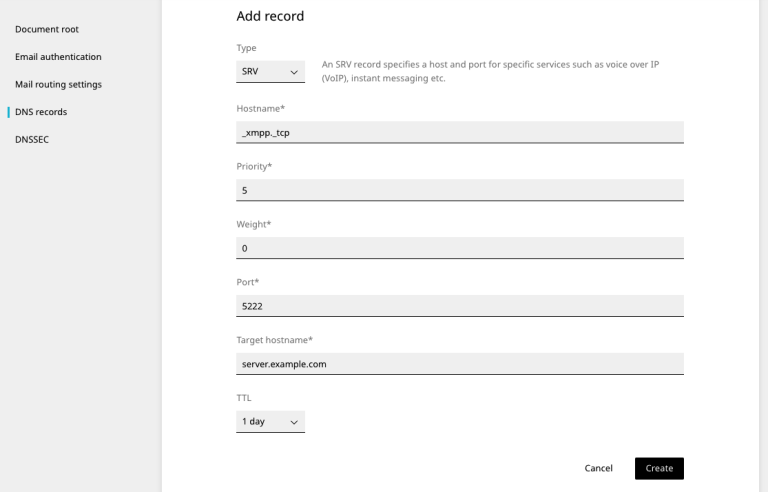Image resolution: width=768 pixels, height=492 pixels.
Task: Select DNS records in sidebar
Action: tap(41, 112)
